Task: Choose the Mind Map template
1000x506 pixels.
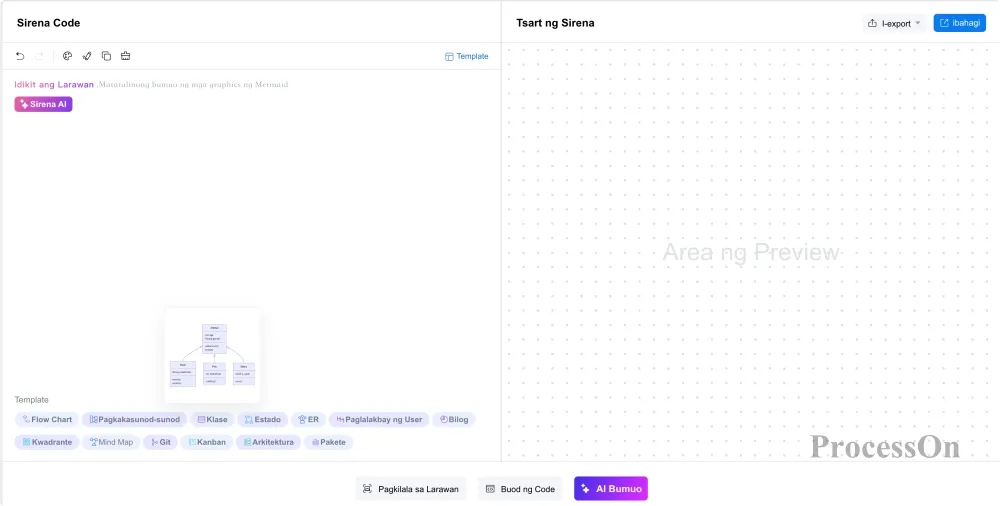Action: [x=112, y=442]
